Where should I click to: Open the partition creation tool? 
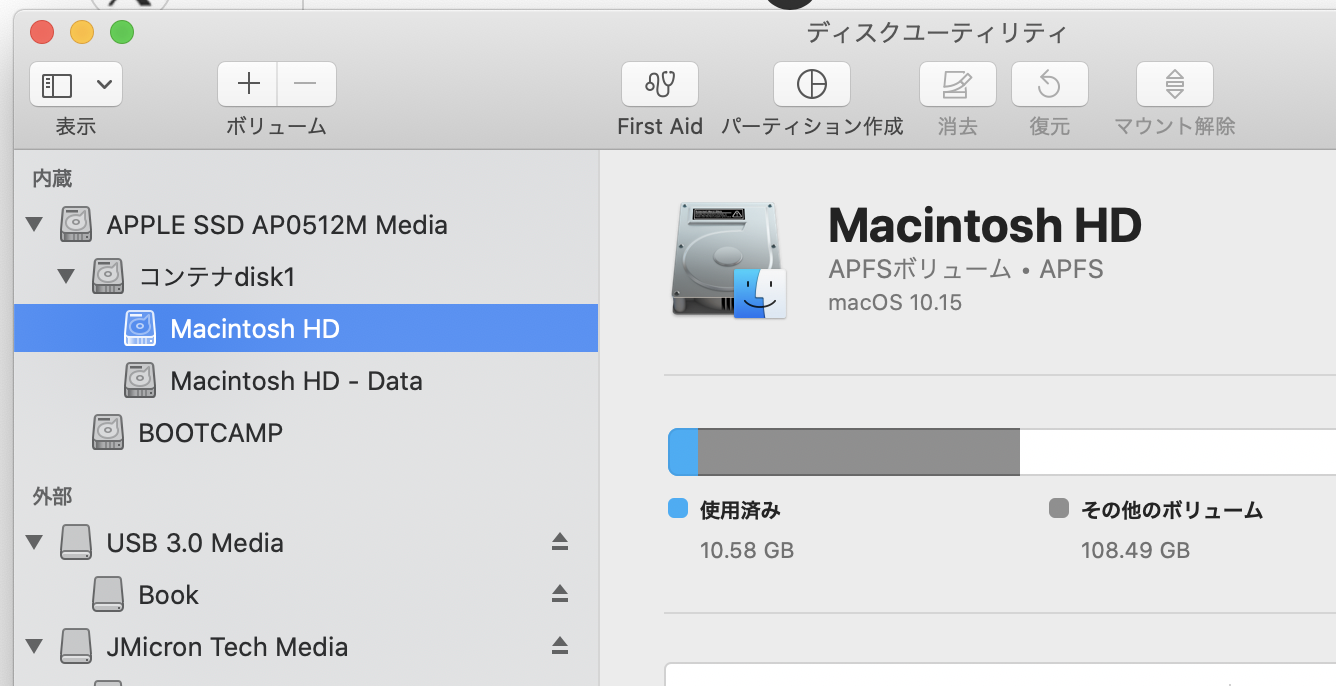[811, 84]
